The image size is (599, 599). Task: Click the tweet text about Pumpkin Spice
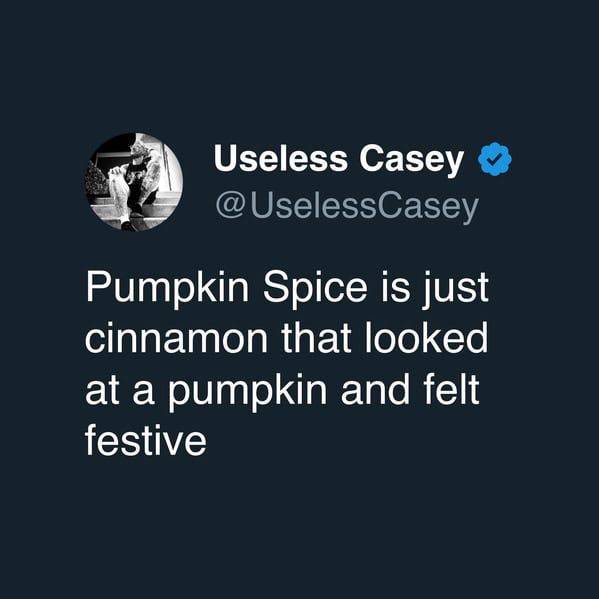coord(287,364)
